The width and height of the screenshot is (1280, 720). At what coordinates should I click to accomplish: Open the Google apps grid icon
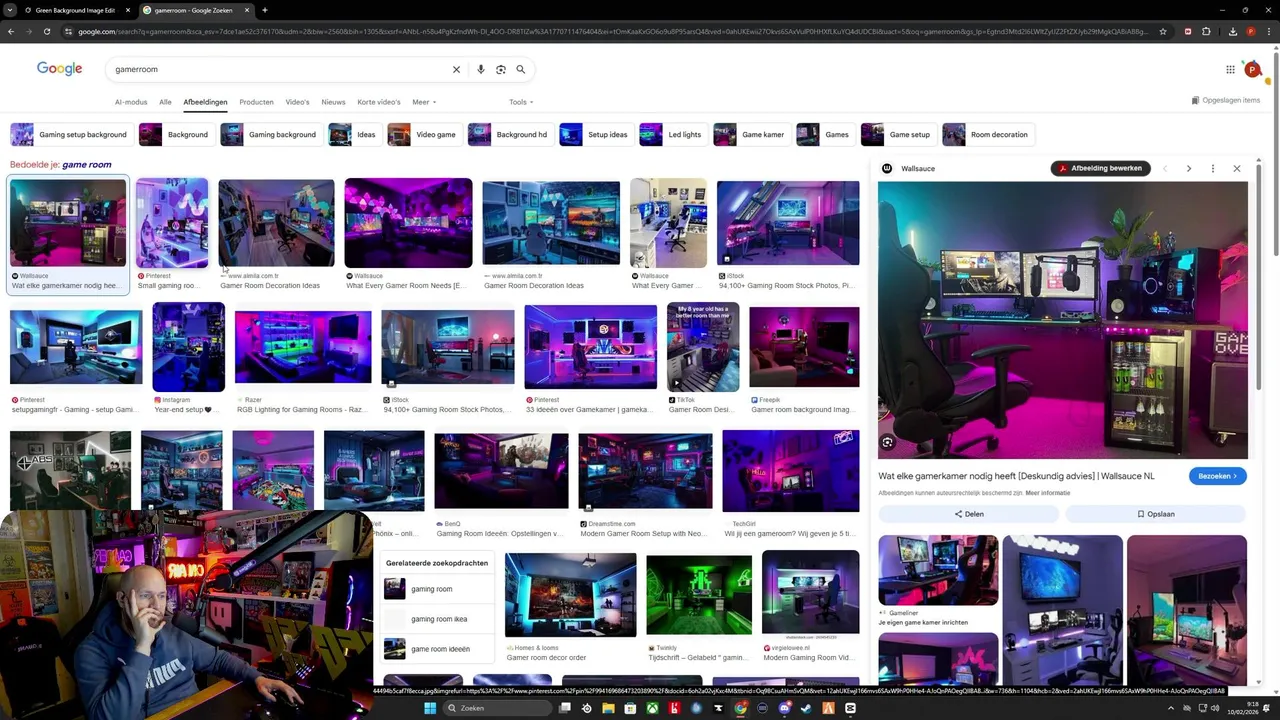click(1230, 69)
